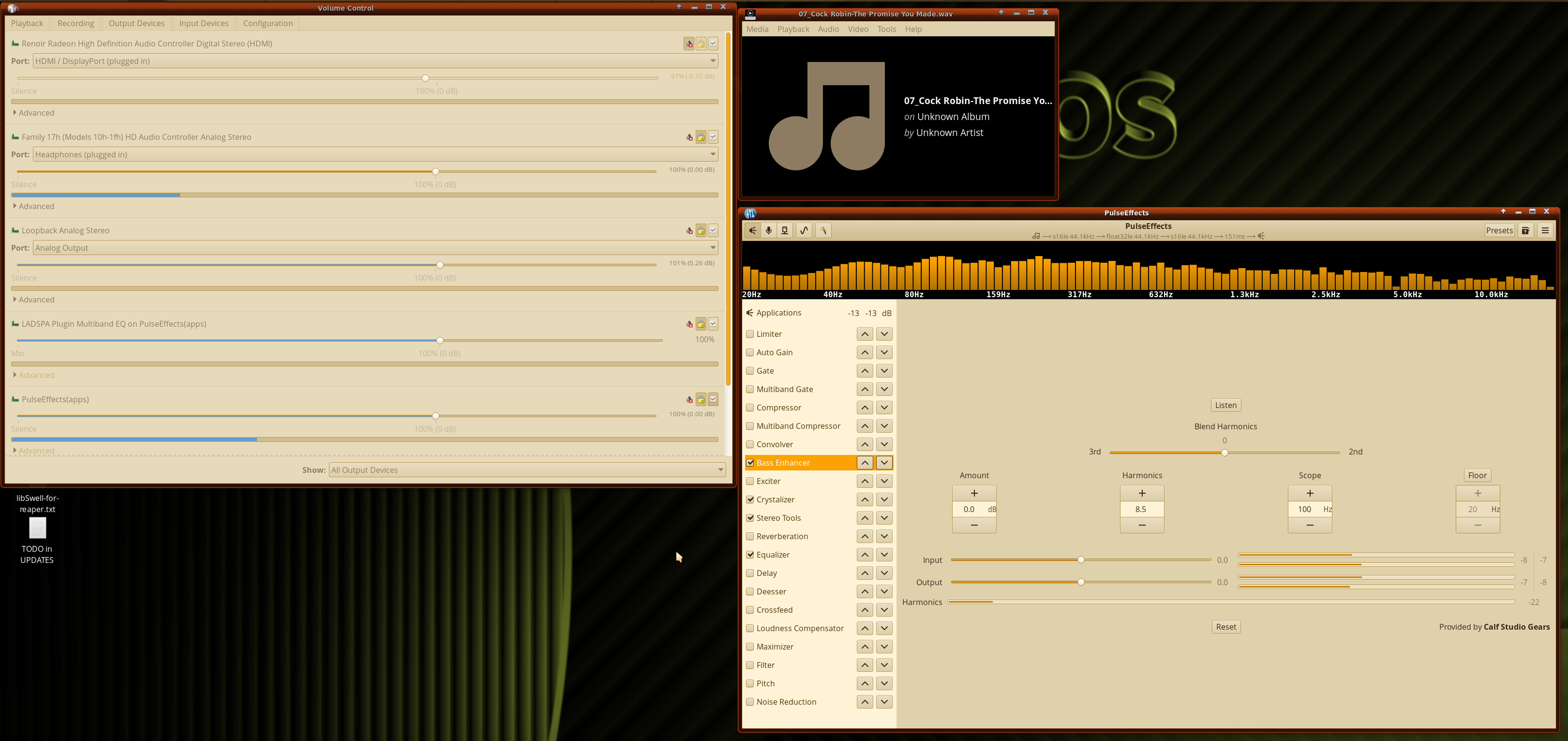Move Crystalizer up in the effects order
This screenshot has height=741, width=1568.
tap(865, 499)
